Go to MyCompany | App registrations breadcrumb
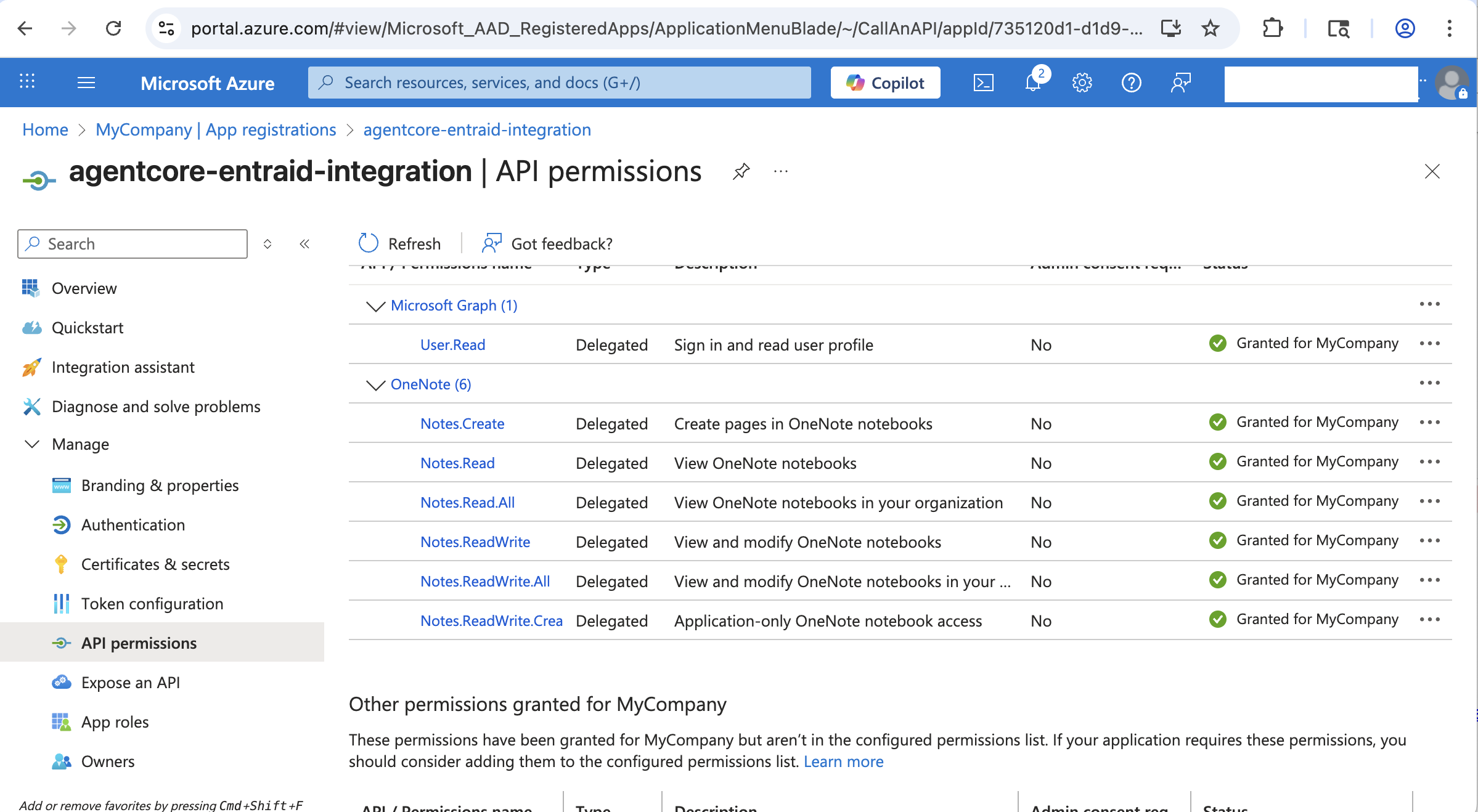 click(x=216, y=129)
